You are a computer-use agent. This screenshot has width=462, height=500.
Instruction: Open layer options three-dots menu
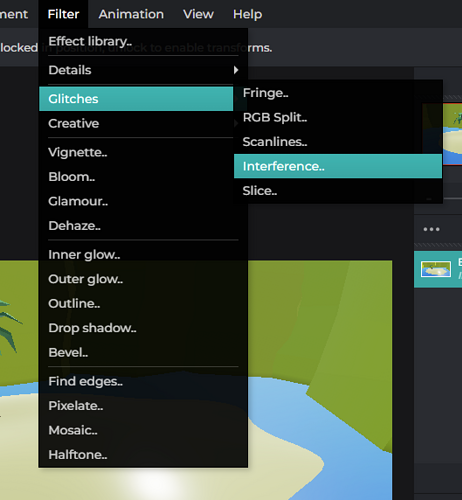click(431, 229)
